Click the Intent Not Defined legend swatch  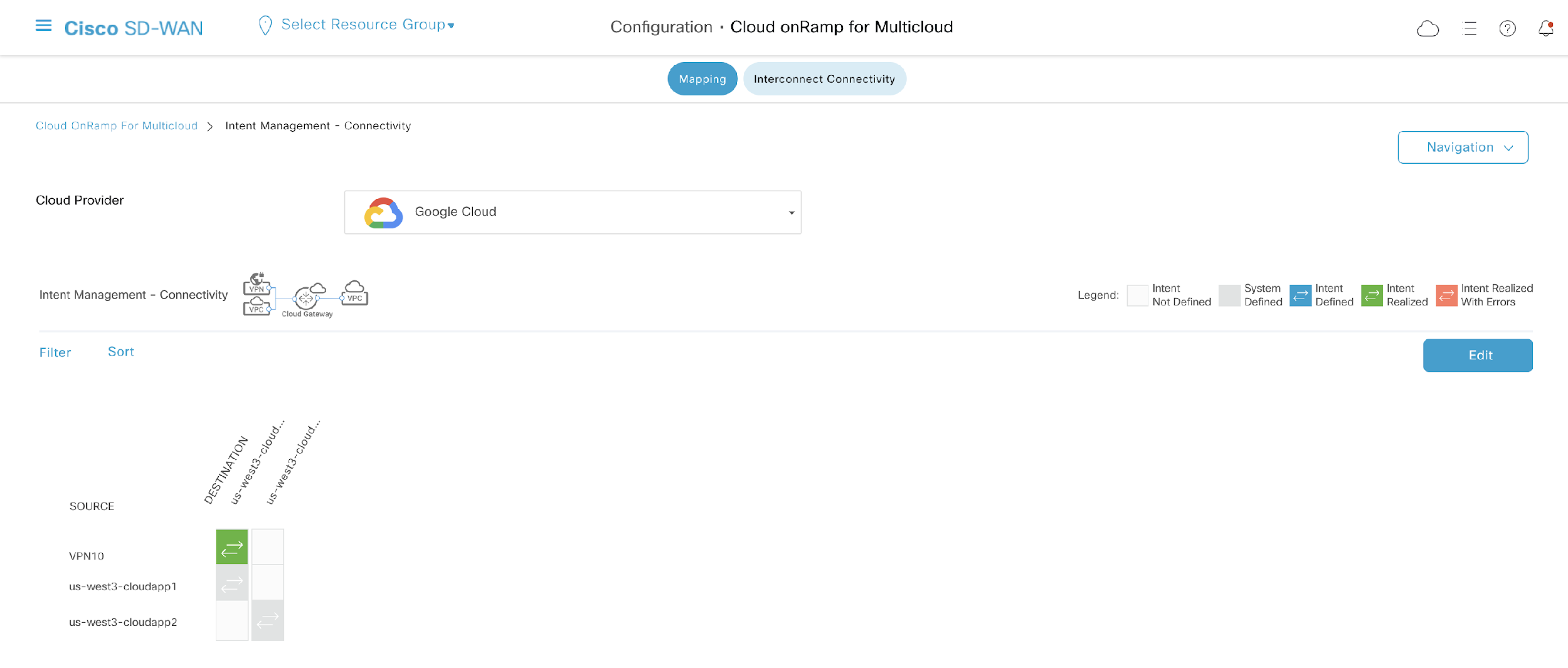click(1137, 295)
